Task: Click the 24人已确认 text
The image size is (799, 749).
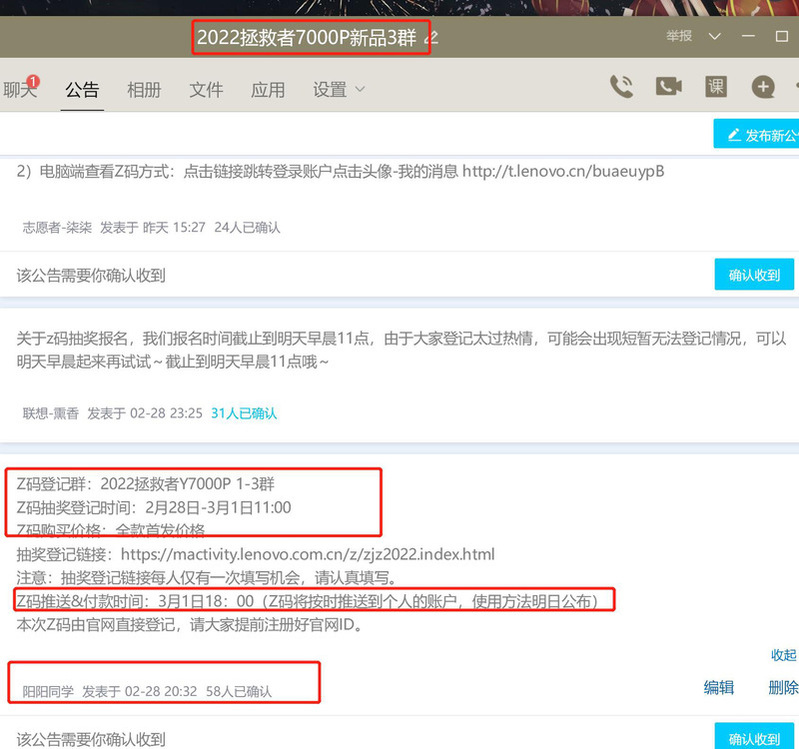Action: [247, 227]
